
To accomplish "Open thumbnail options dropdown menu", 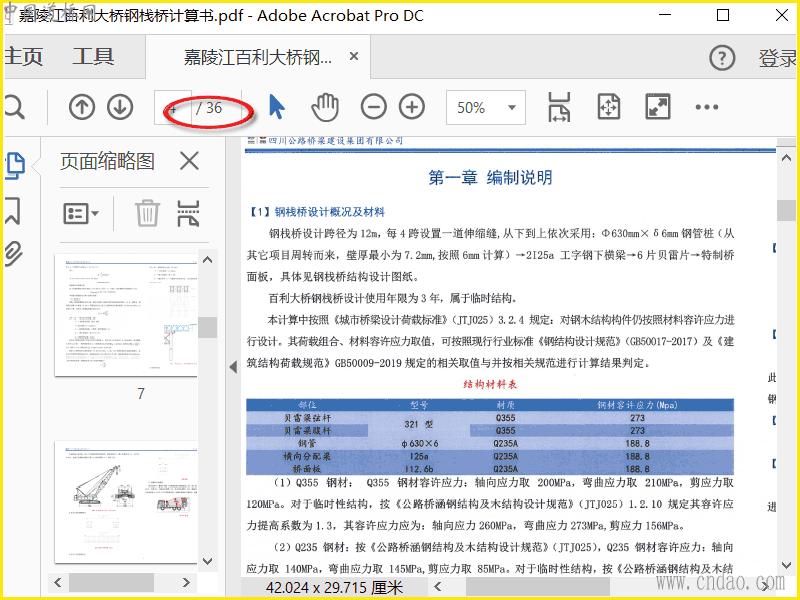I will coord(81,213).
